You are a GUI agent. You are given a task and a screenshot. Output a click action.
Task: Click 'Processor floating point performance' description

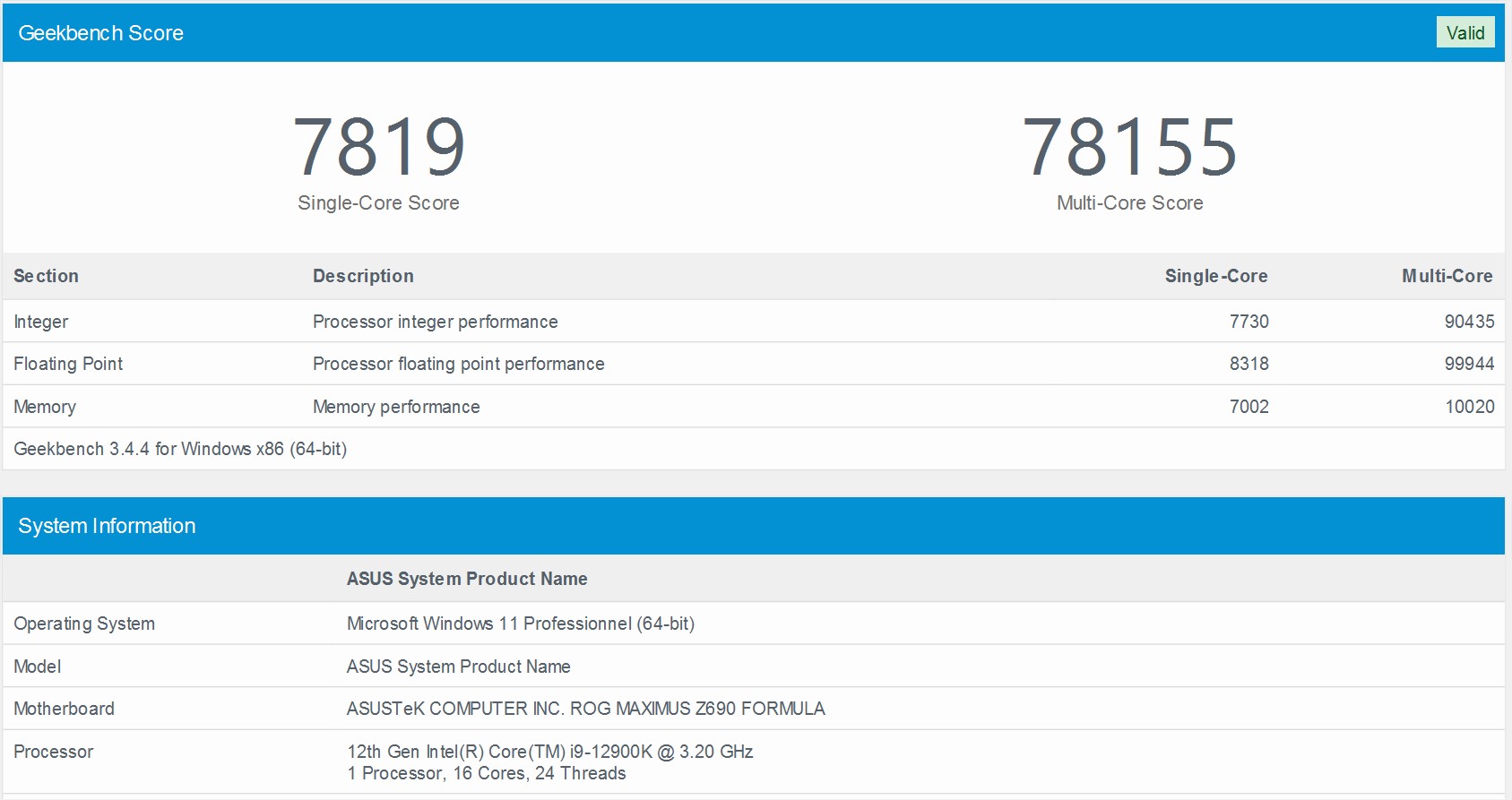click(458, 364)
